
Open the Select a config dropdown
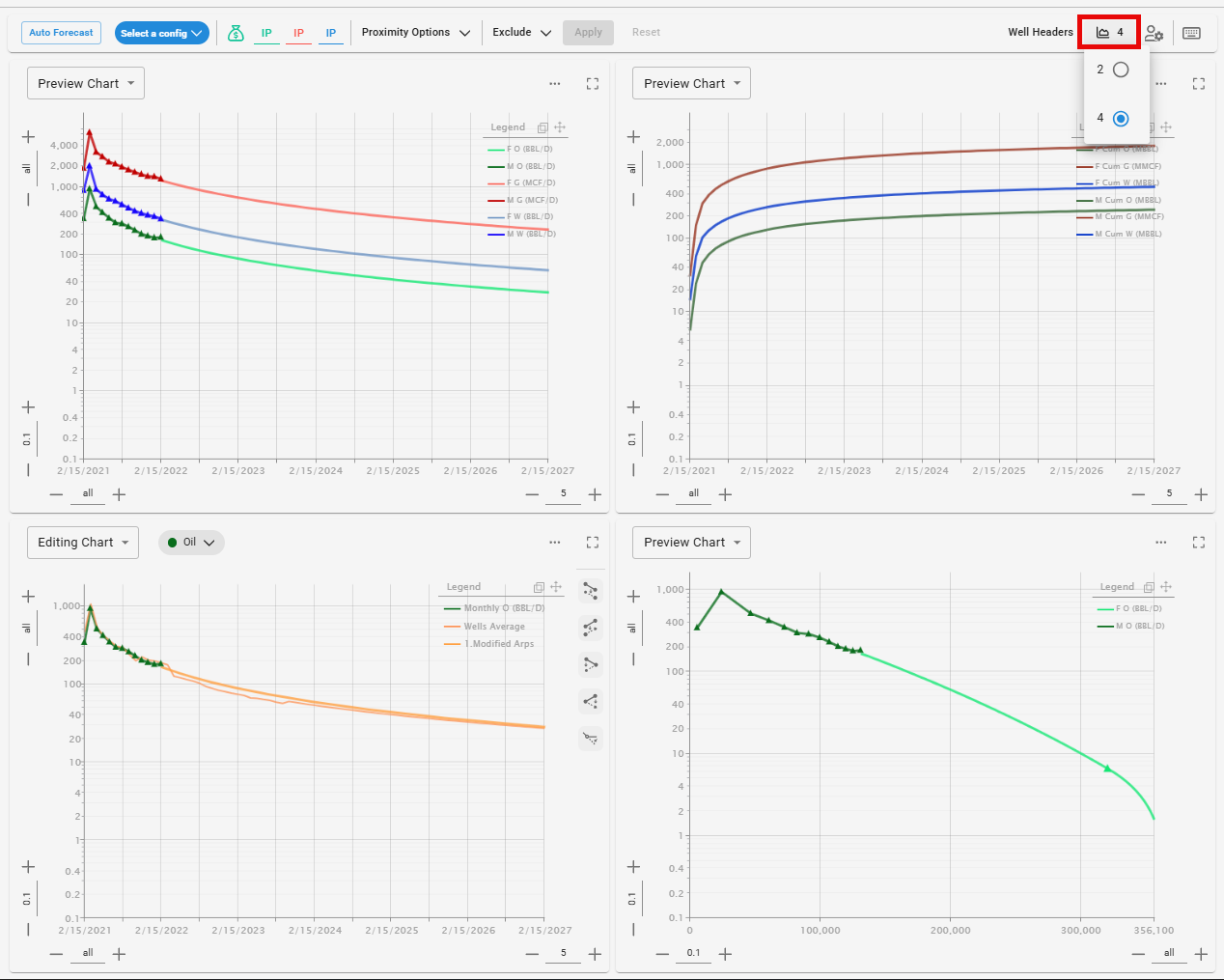[162, 33]
